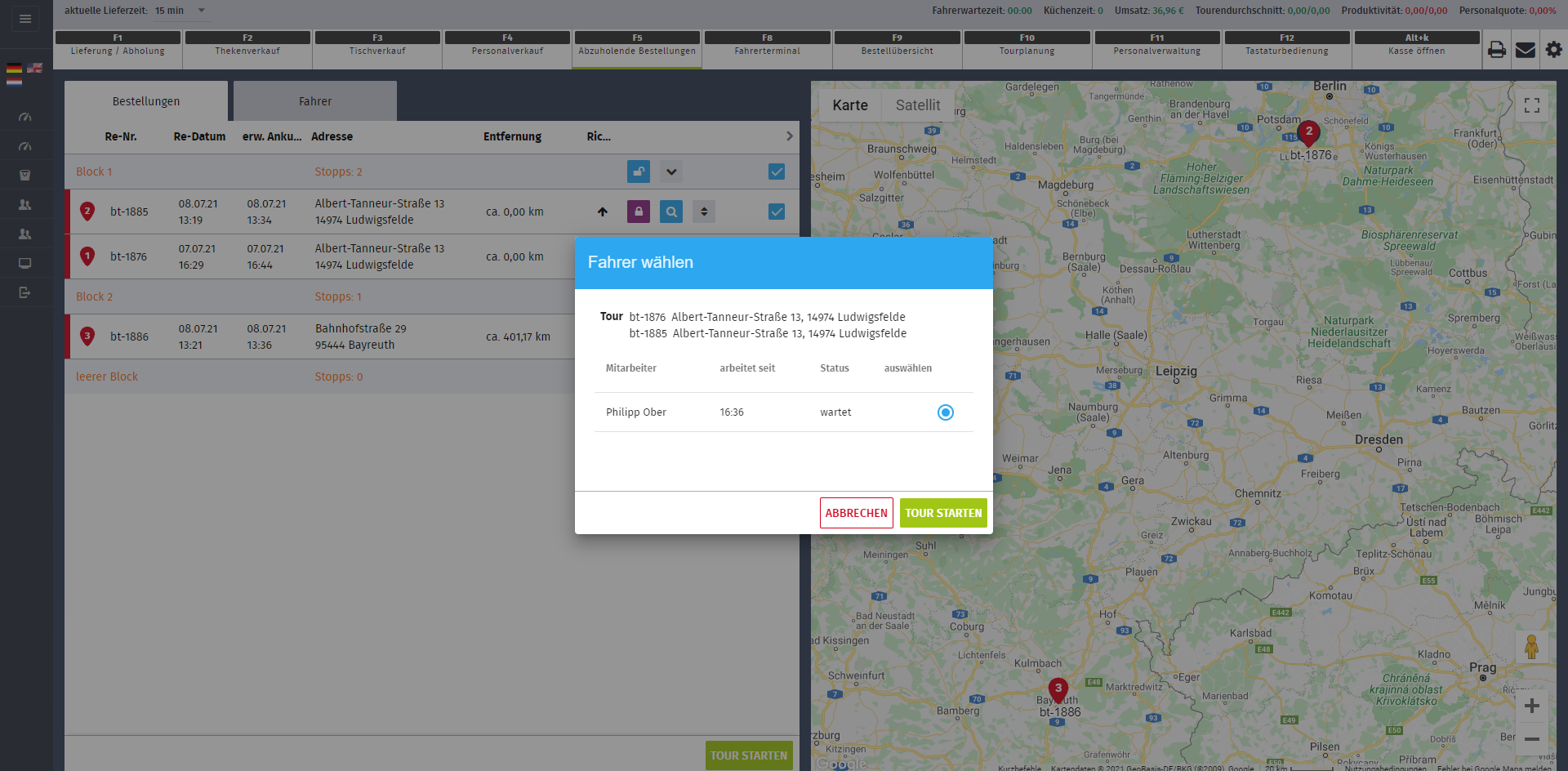The height and width of the screenshot is (771, 1568).
Task: Open the reorder stepper for bt-1885
Action: pyautogui.click(x=704, y=212)
